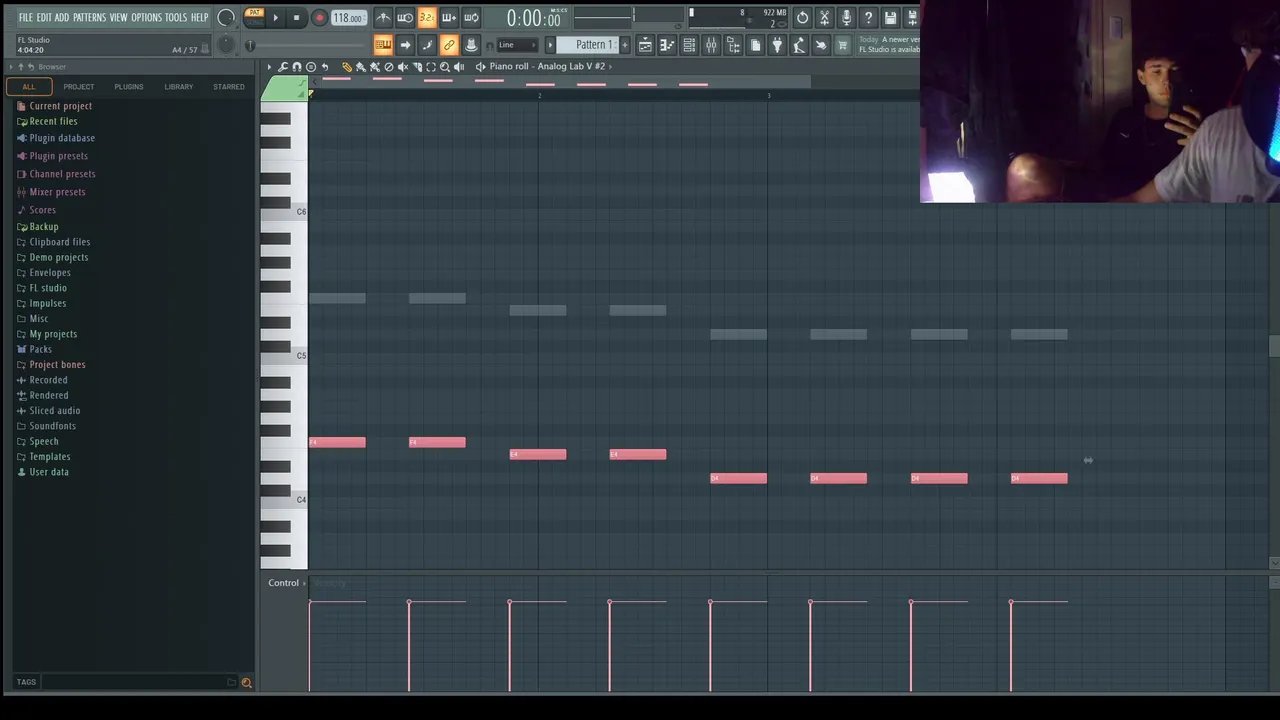
Task: Open the Line snap dropdown
Action: point(517,45)
